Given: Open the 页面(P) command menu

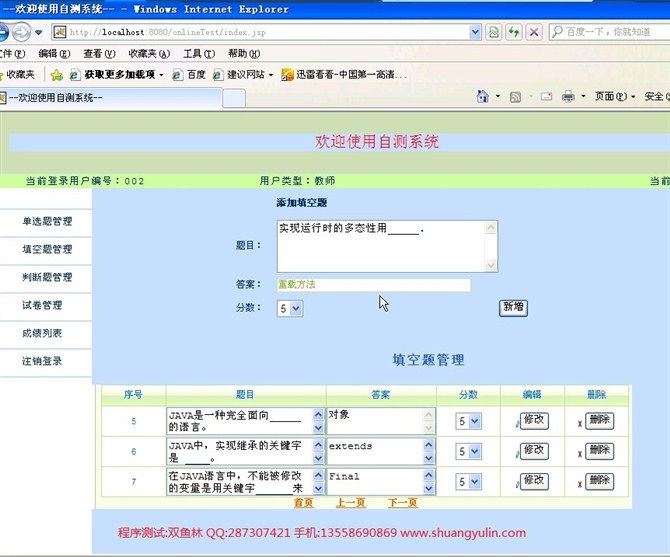Looking at the screenshot, I should point(615,97).
